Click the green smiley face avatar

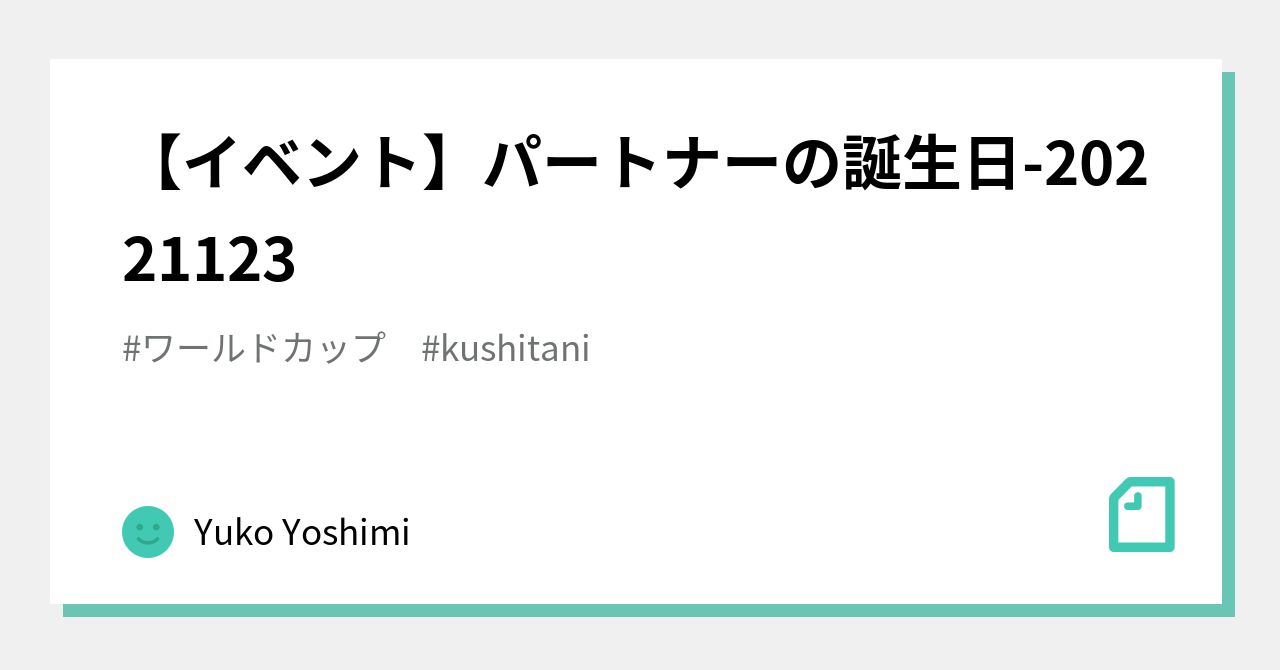click(x=148, y=532)
